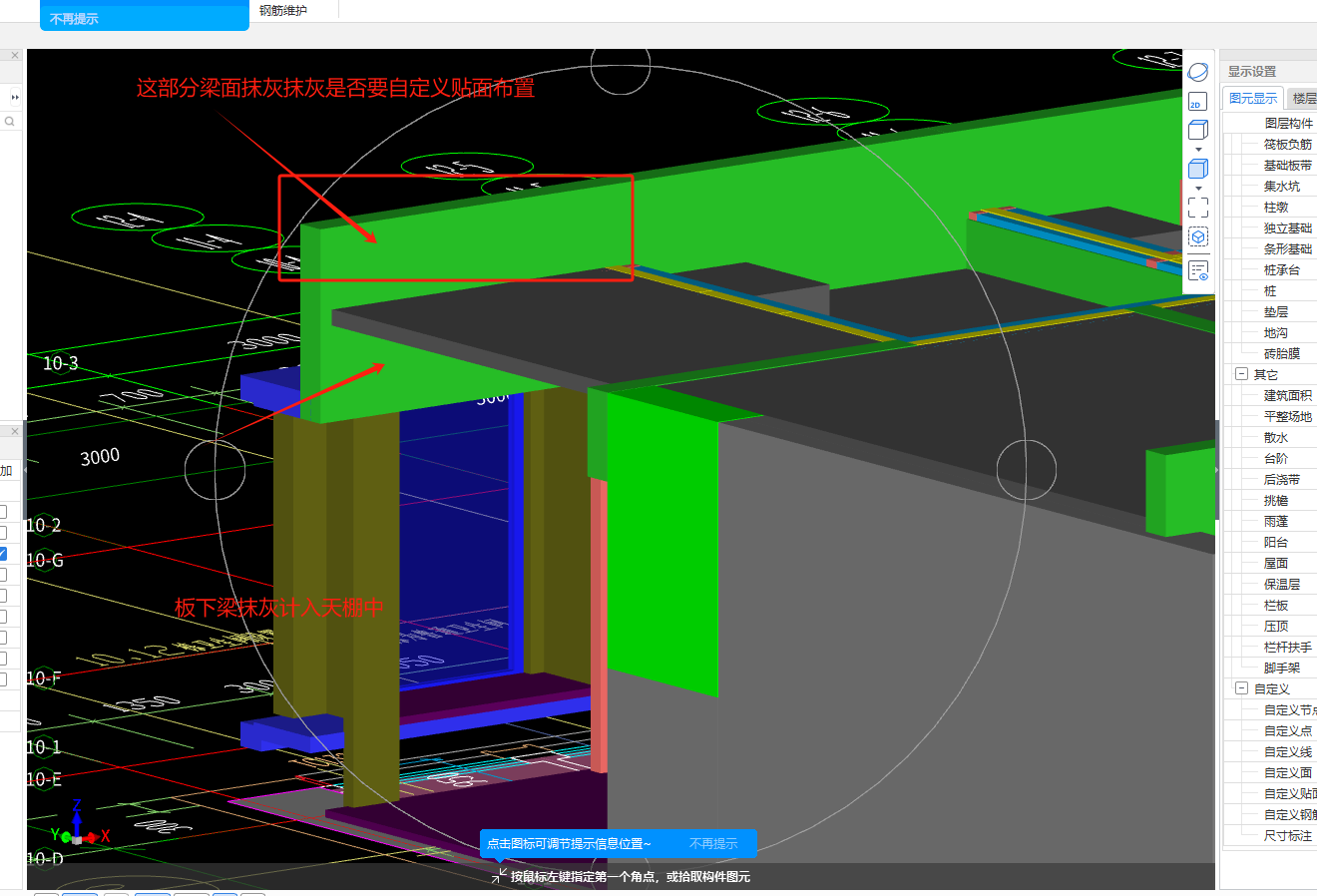Select 阳台 in display list
1317x896 pixels.
[x=1276, y=542]
